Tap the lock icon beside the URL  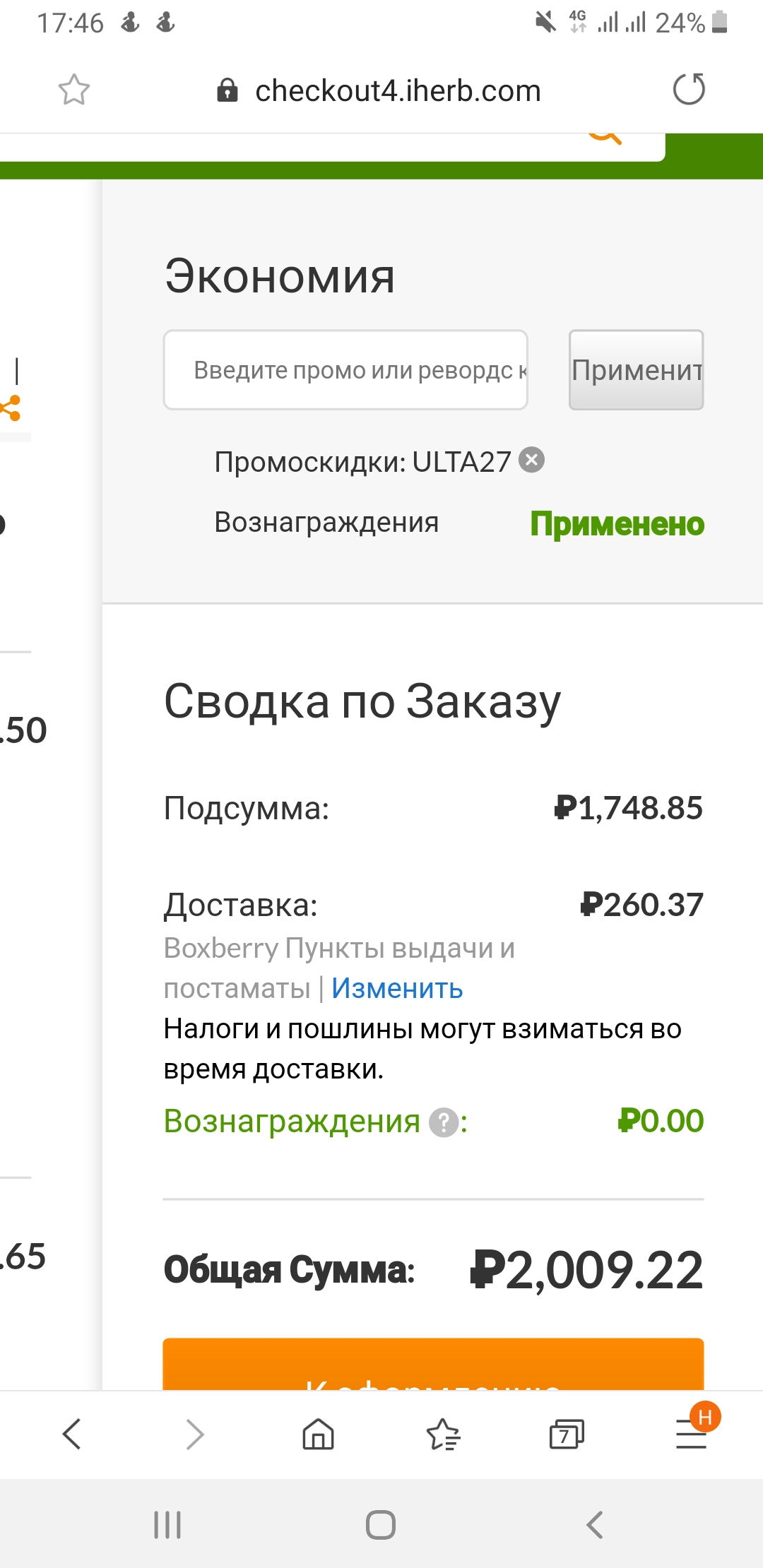227,90
